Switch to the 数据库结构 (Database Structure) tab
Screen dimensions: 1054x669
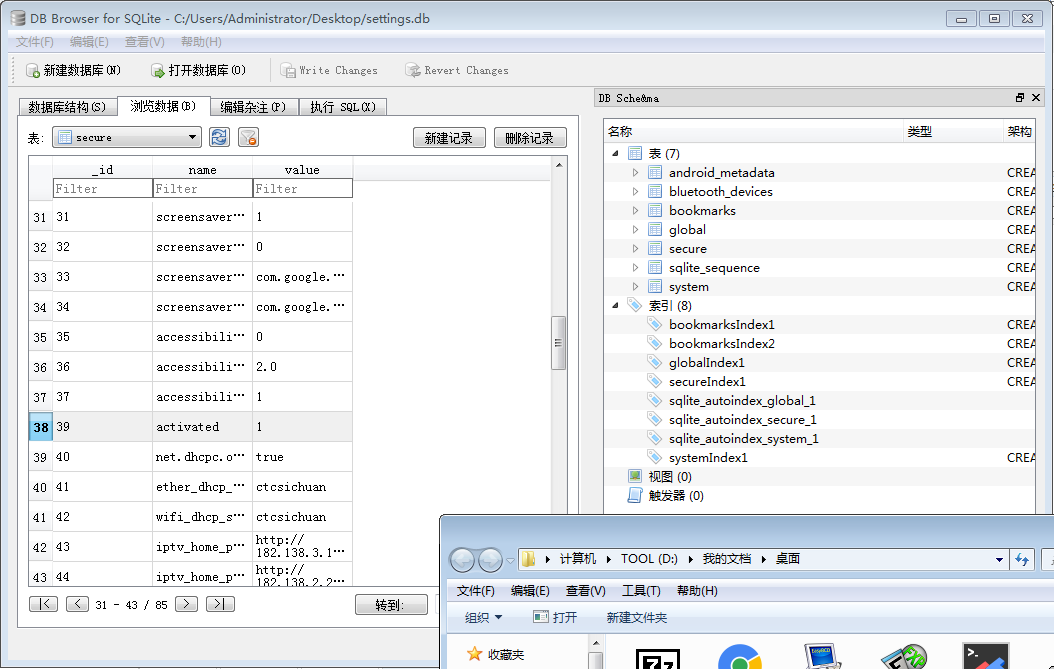[x=67, y=107]
